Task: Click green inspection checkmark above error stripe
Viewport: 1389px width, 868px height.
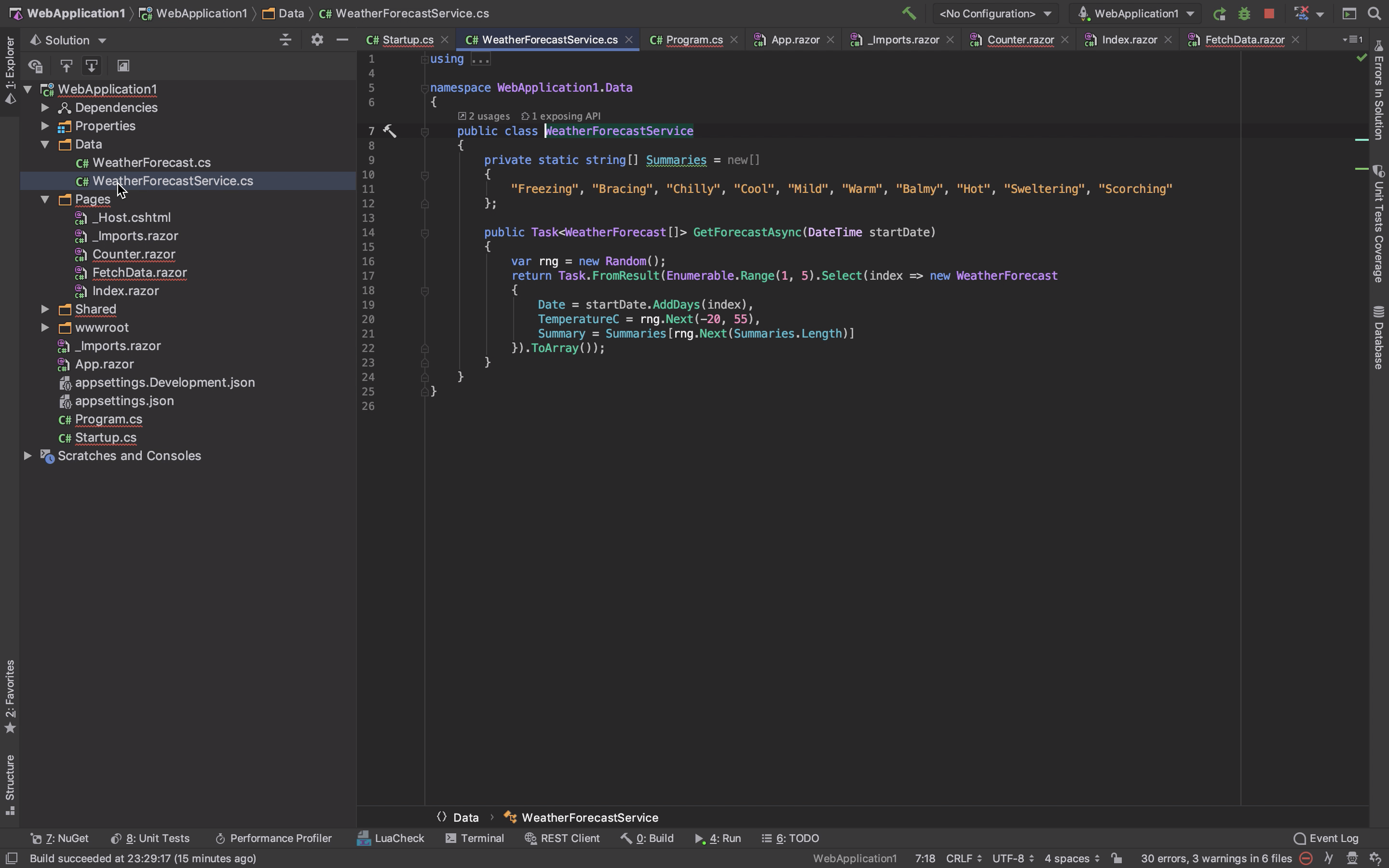Action: (x=1362, y=57)
